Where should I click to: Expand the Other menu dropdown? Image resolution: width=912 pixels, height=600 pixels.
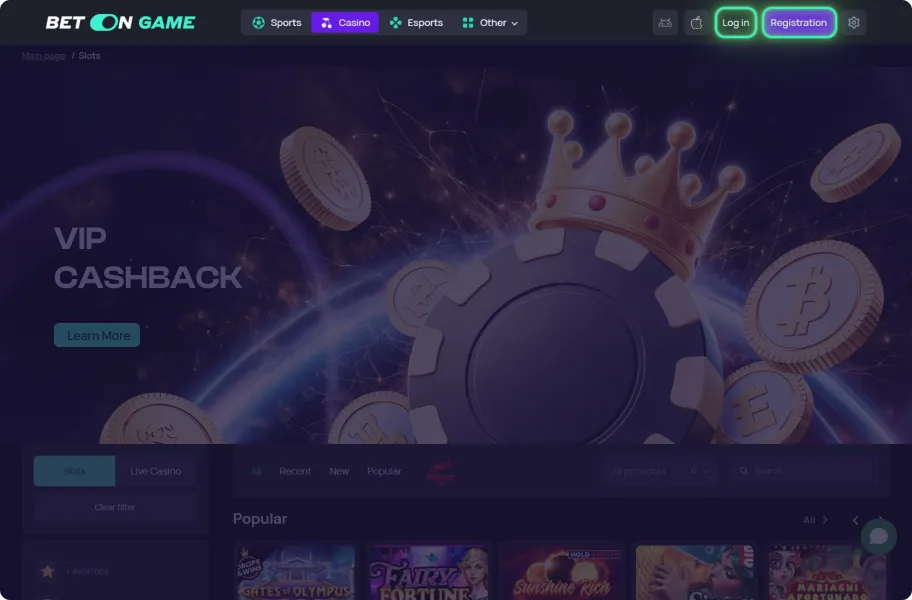tap(490, 23)
